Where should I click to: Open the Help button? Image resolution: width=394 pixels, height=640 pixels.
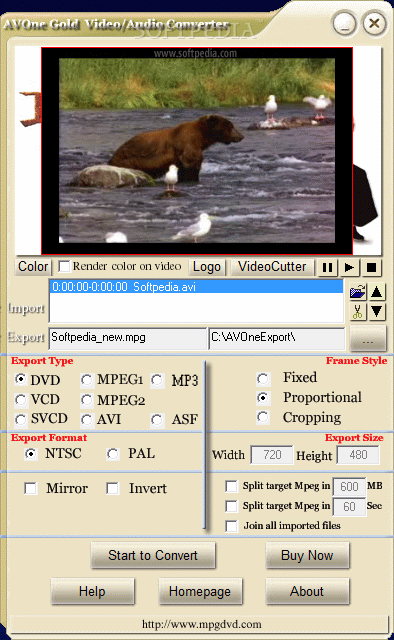pos(92,591)
